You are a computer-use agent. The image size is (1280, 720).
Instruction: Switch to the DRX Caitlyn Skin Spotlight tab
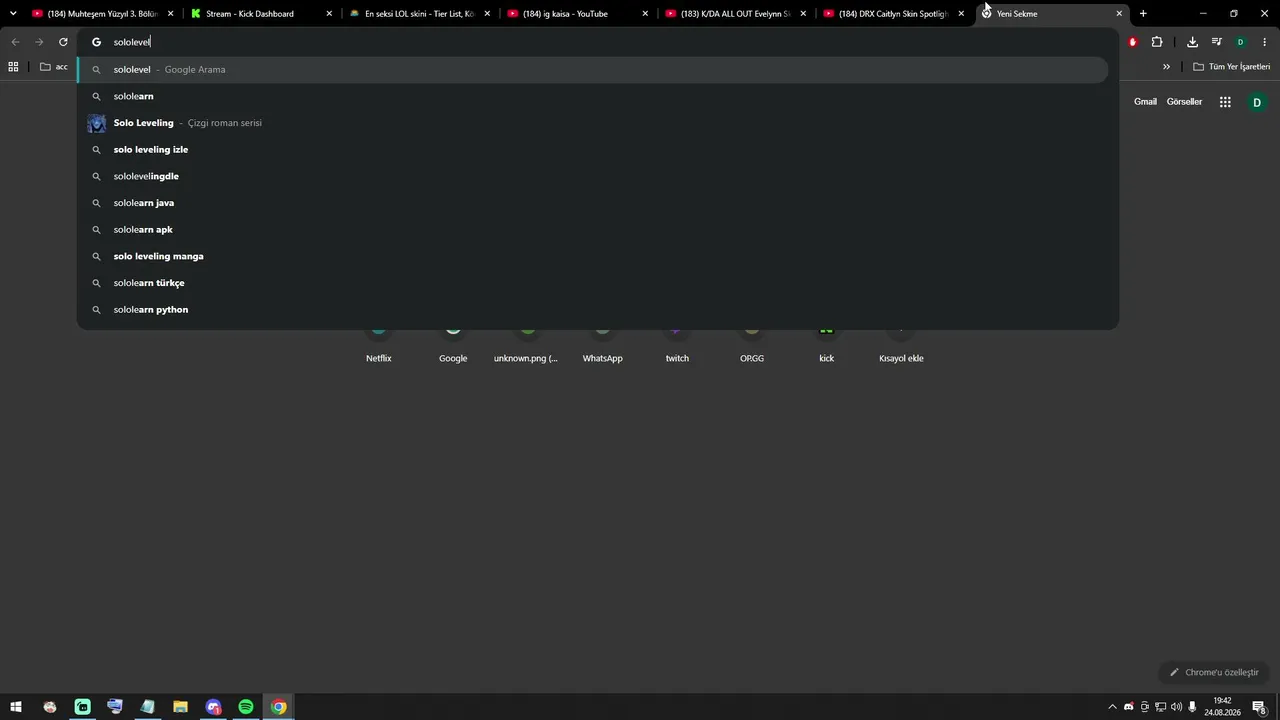click(x=893, y=14)
